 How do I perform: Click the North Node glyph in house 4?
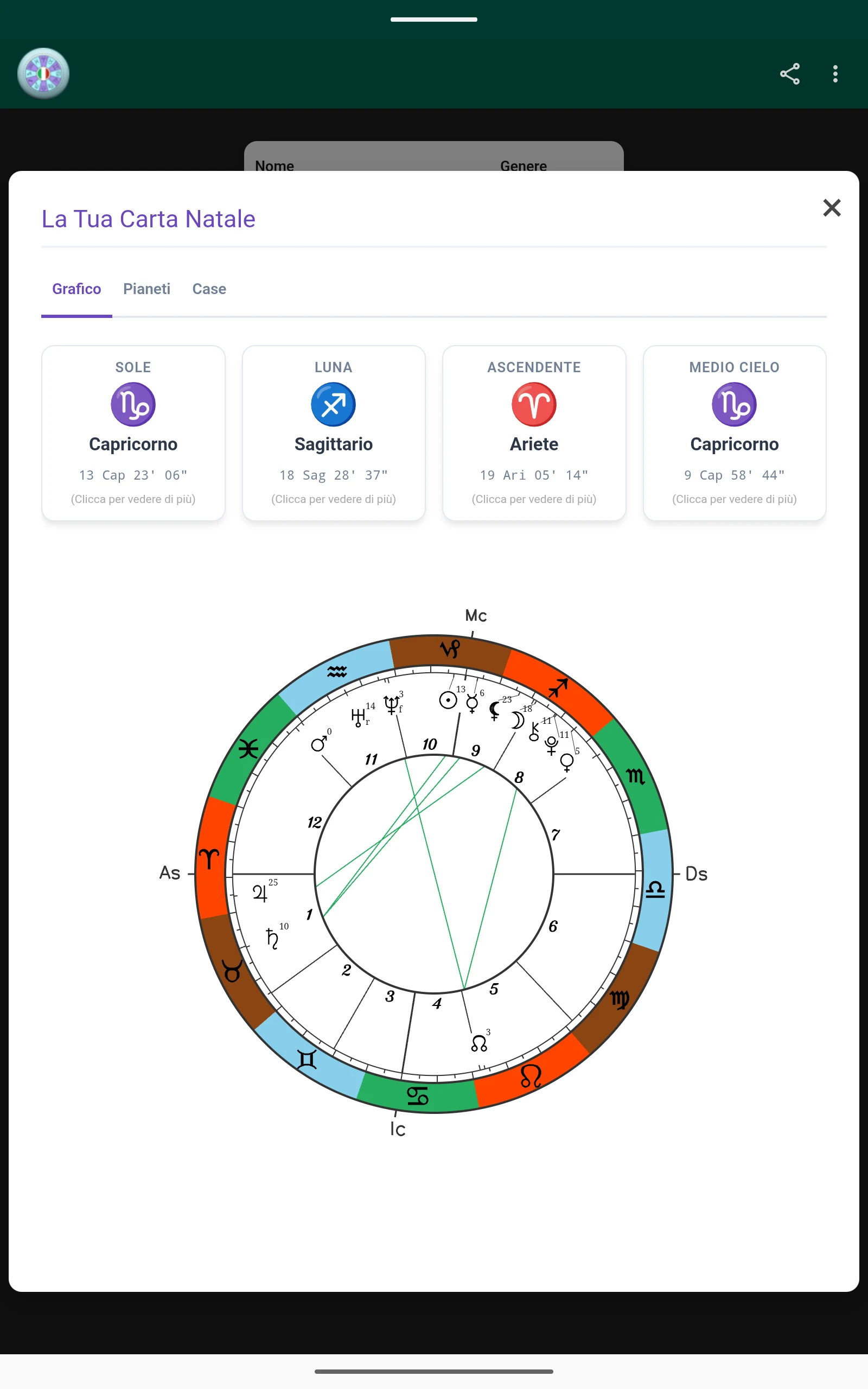click(x=479, y=1043)
